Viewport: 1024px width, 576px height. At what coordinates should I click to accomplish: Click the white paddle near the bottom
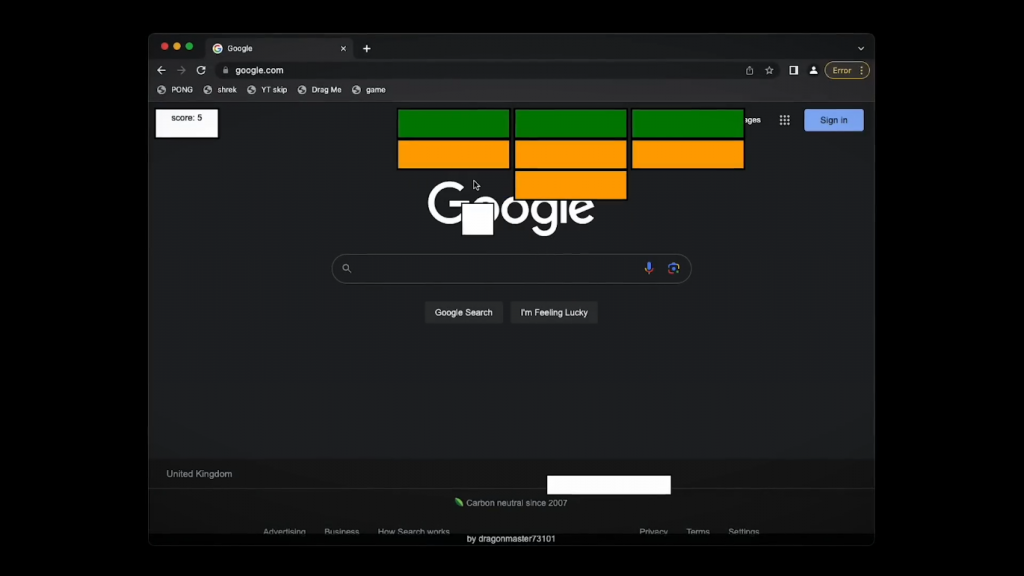click(x=609, y=485)
